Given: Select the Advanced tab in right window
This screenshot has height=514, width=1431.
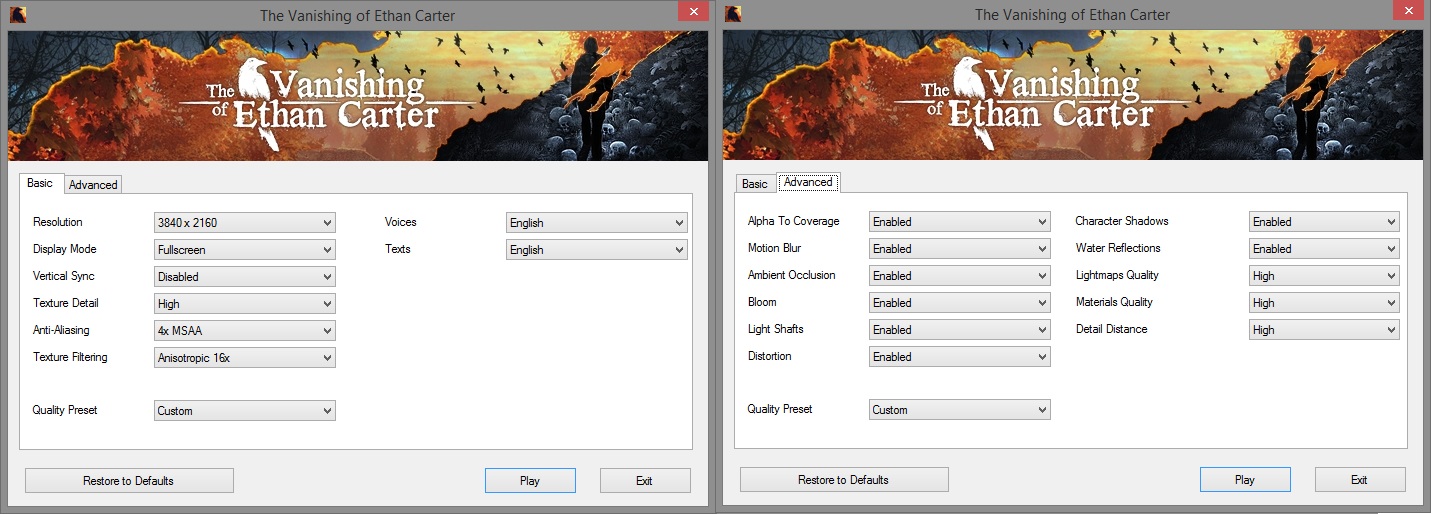Looking at the screenshot, I should [808, 182].
